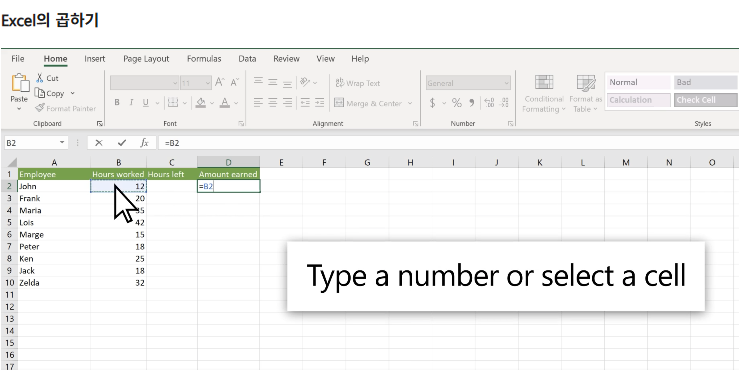The width and height of the screenshot is (739, 370).
Task: Expand the number format General dropdown
Action: click(506, 83)
